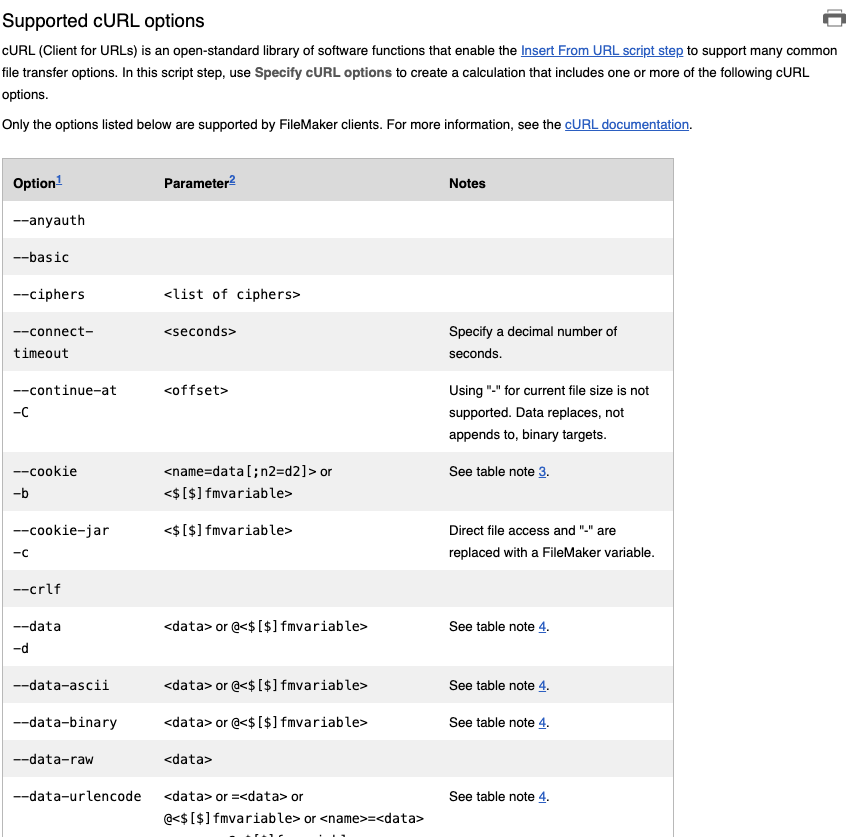The image size is (857, 837).
Task: Open table note 4 in the --data -d row
Action: [542, 627]
